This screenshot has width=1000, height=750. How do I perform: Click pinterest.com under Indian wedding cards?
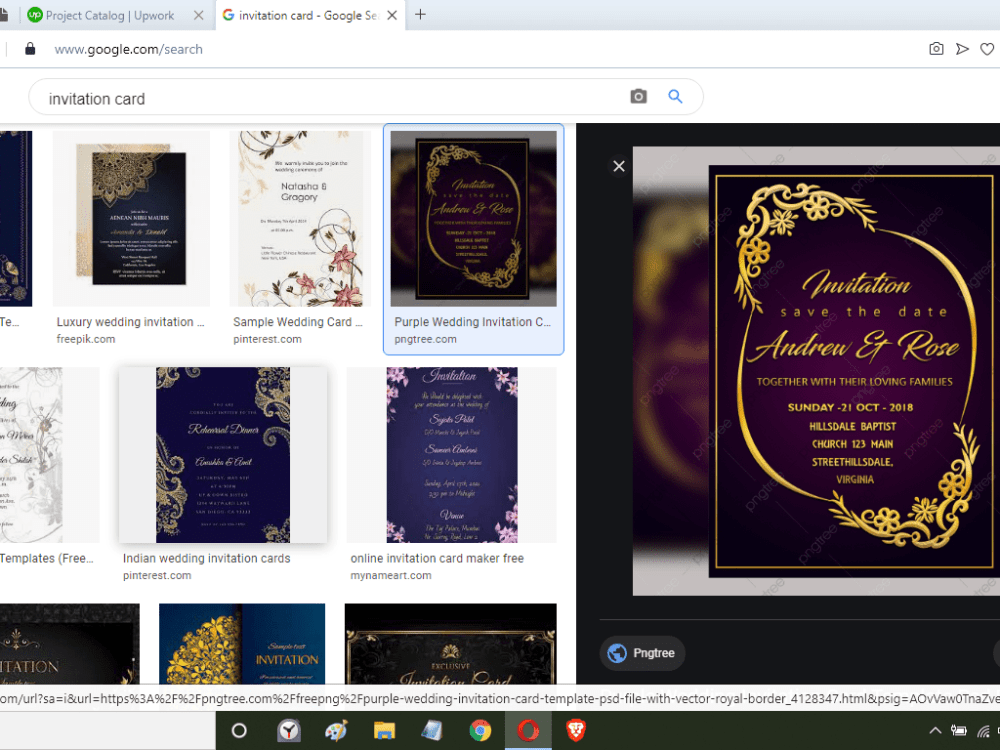coord(157,575)
